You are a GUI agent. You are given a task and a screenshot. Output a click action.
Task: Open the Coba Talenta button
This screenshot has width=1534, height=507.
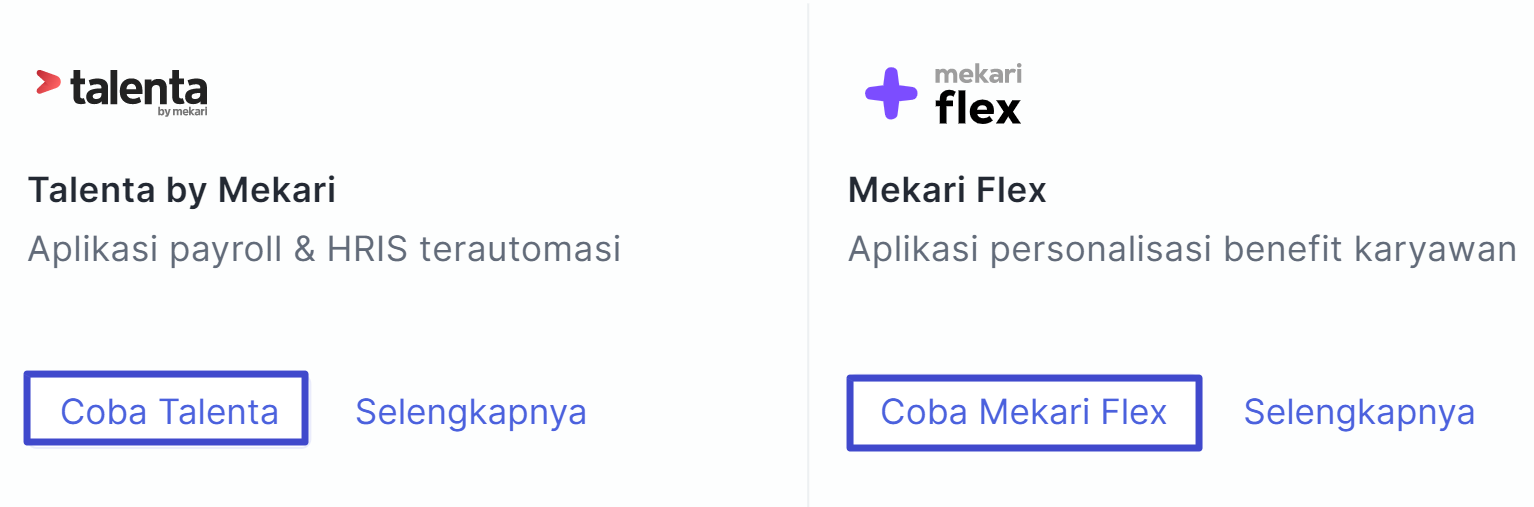click(166, 408)
